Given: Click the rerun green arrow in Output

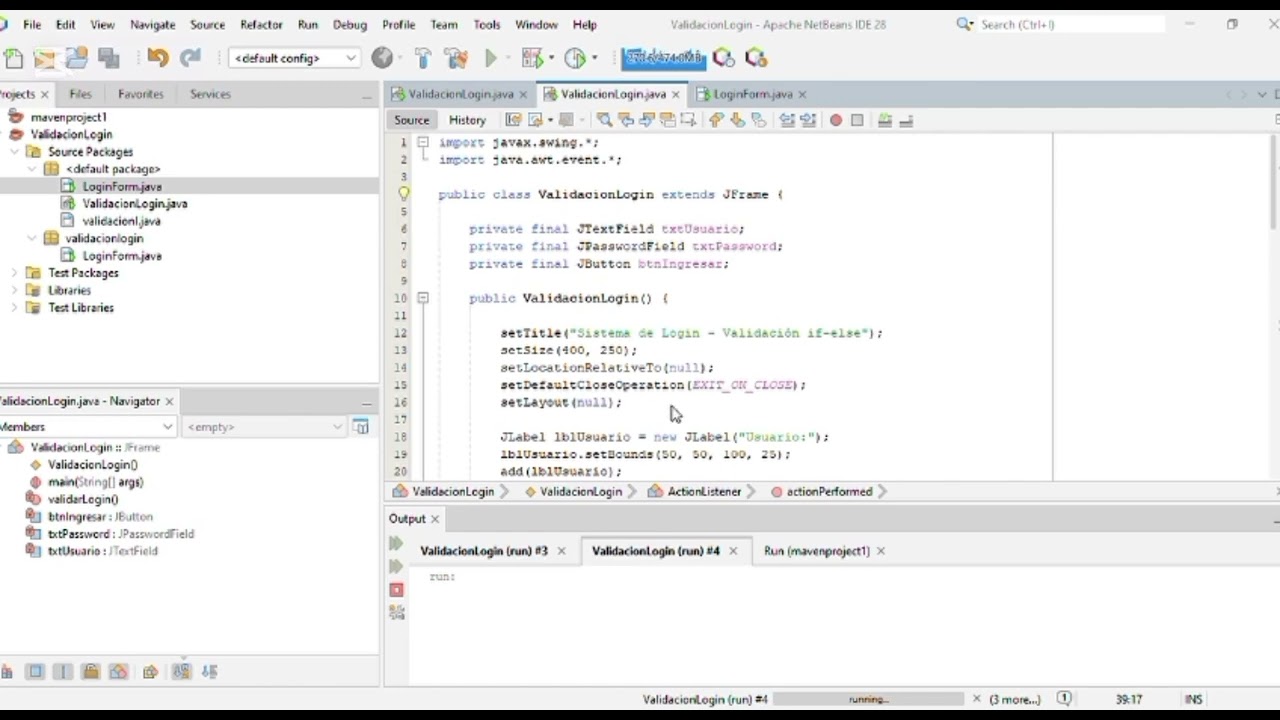Looking at the screenshot, I should 396,544.
